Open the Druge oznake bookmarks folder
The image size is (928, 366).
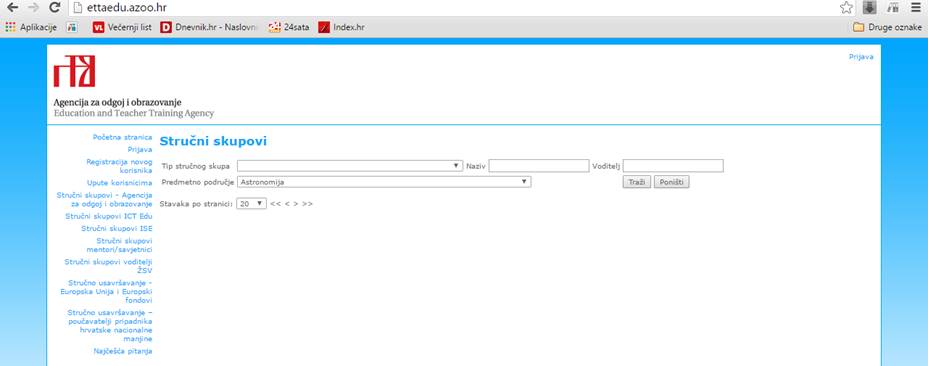pyautogui.click(x=887, y=27)
